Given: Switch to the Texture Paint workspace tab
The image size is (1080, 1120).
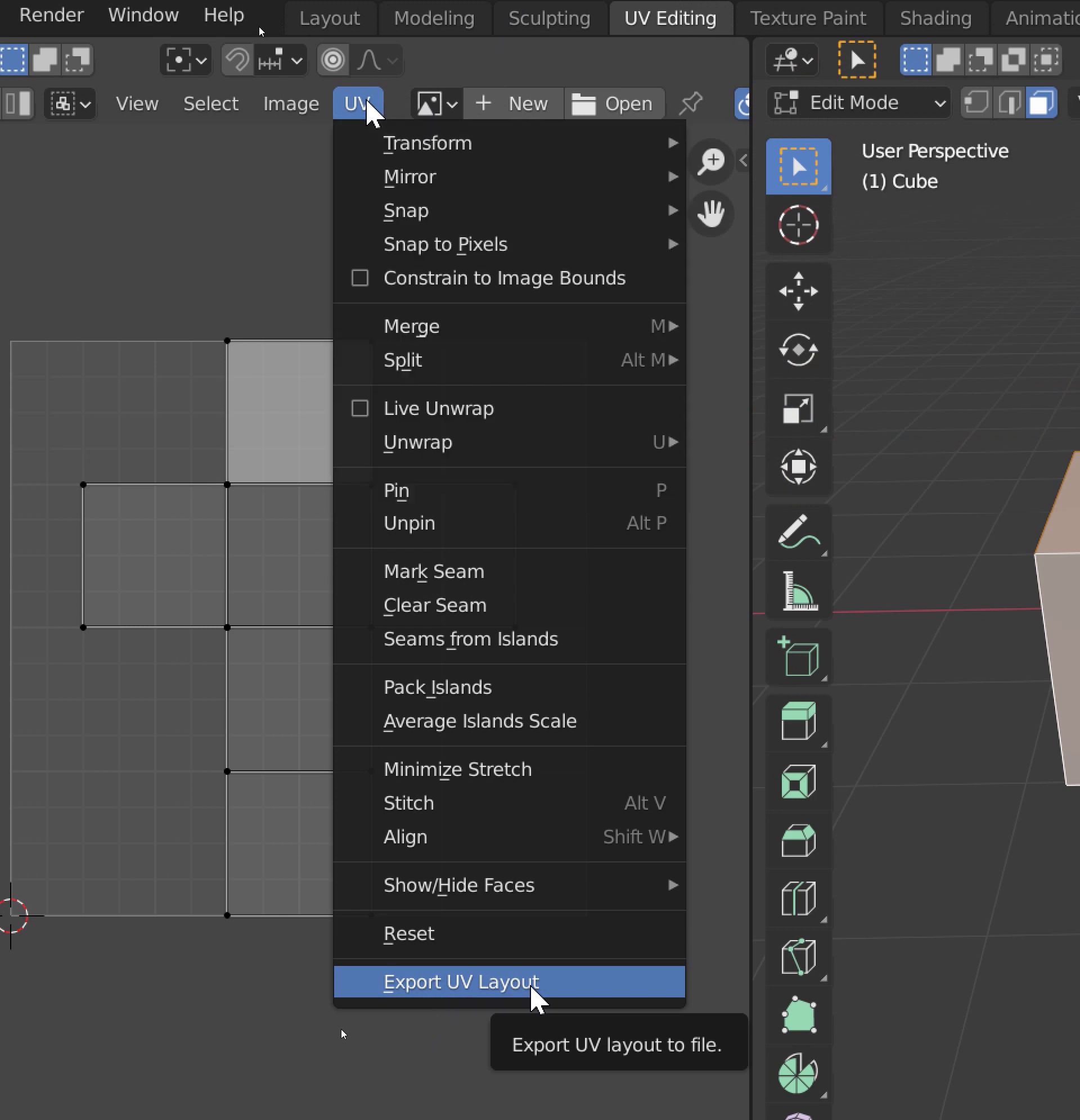Looking at the screenshot, I should point(807,19).
